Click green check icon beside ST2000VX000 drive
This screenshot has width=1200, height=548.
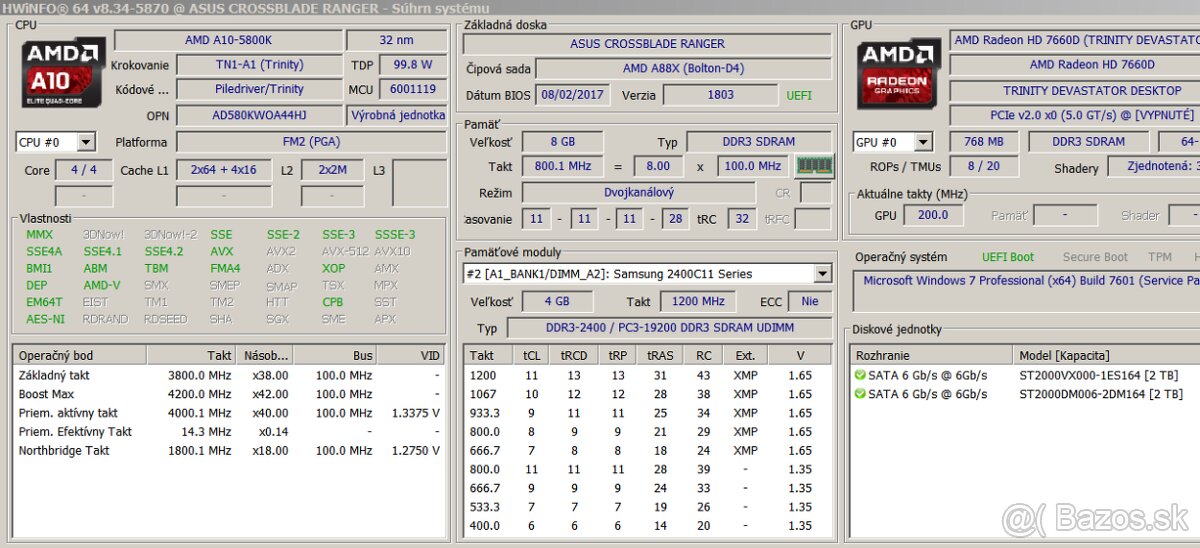pyautogui.click(x=860, y=375)
